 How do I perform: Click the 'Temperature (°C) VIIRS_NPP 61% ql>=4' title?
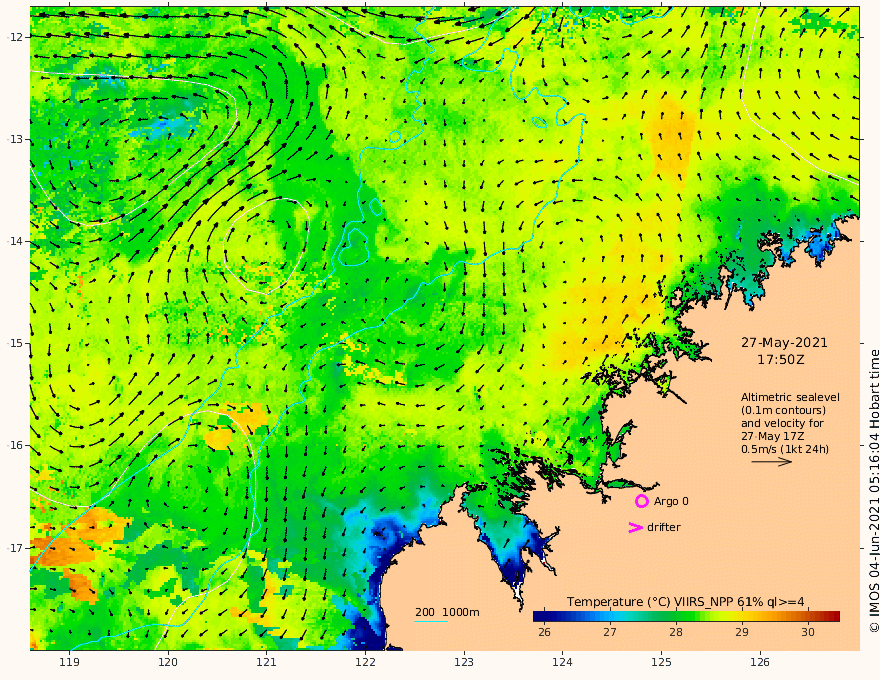coord(685,602)
